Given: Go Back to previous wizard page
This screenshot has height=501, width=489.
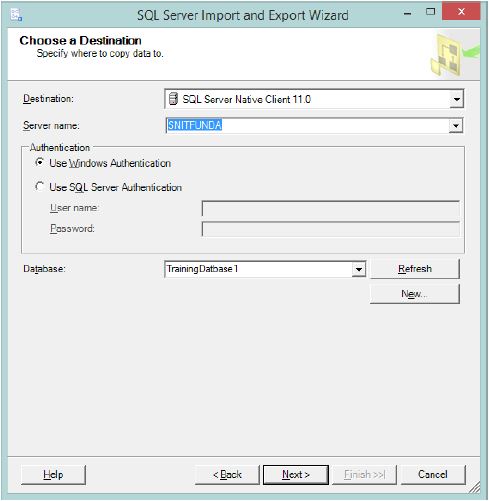Looking at the screenshot, I should [x=227, y=475].
